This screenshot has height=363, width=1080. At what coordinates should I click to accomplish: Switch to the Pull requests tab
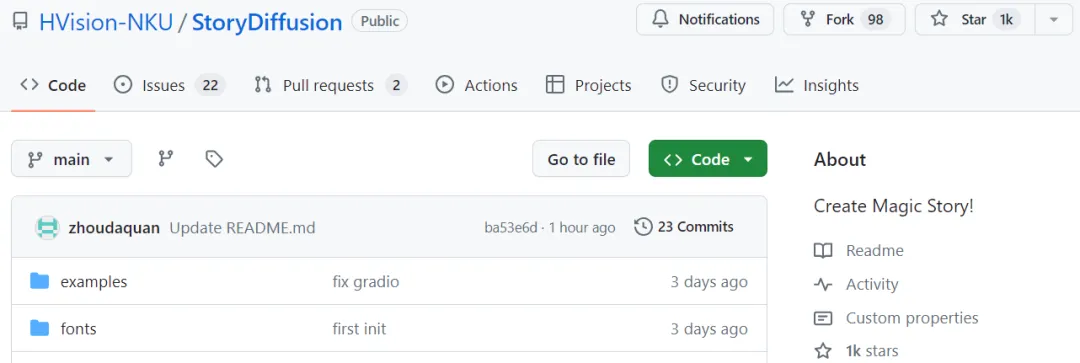331,85
